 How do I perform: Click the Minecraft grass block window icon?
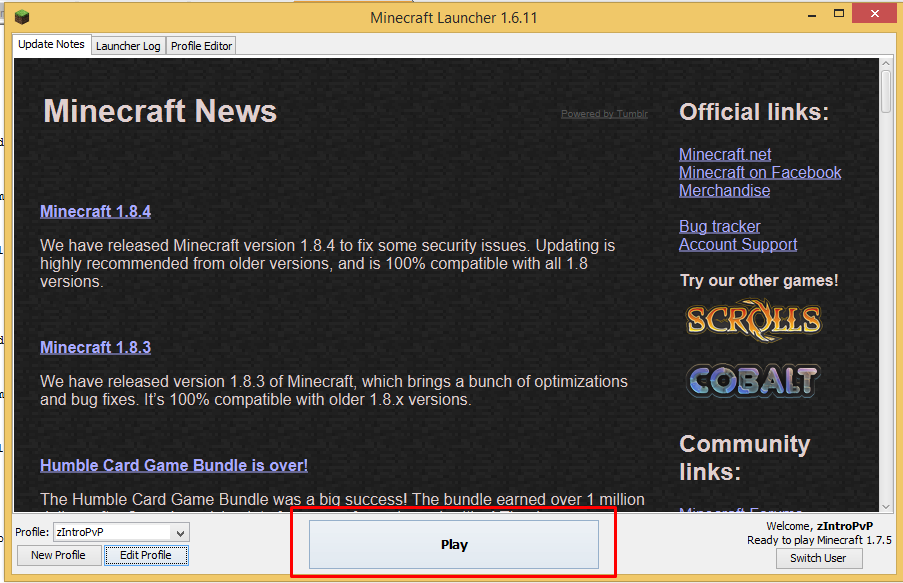pos(22,17)
